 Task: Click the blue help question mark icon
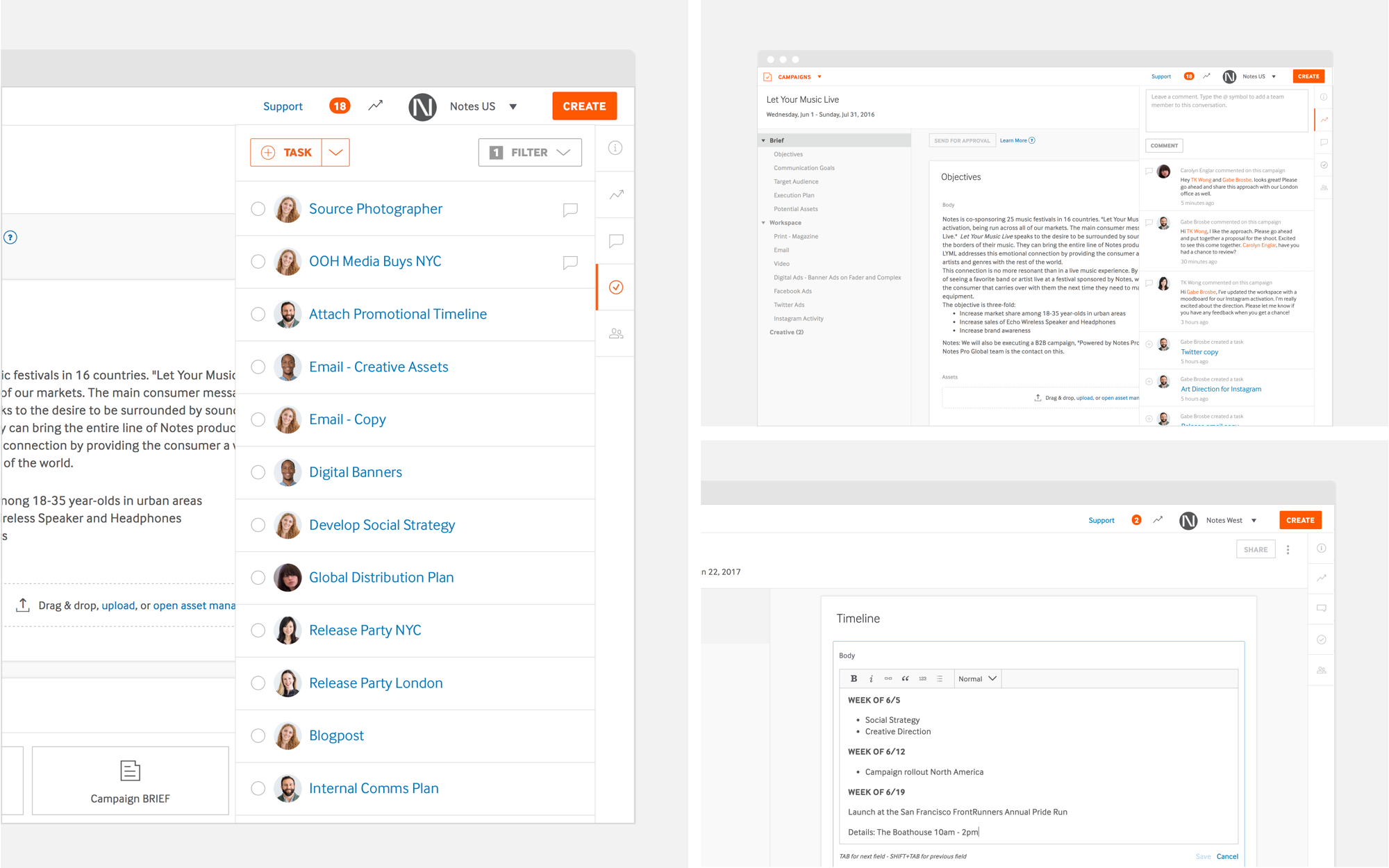[10, 237]
